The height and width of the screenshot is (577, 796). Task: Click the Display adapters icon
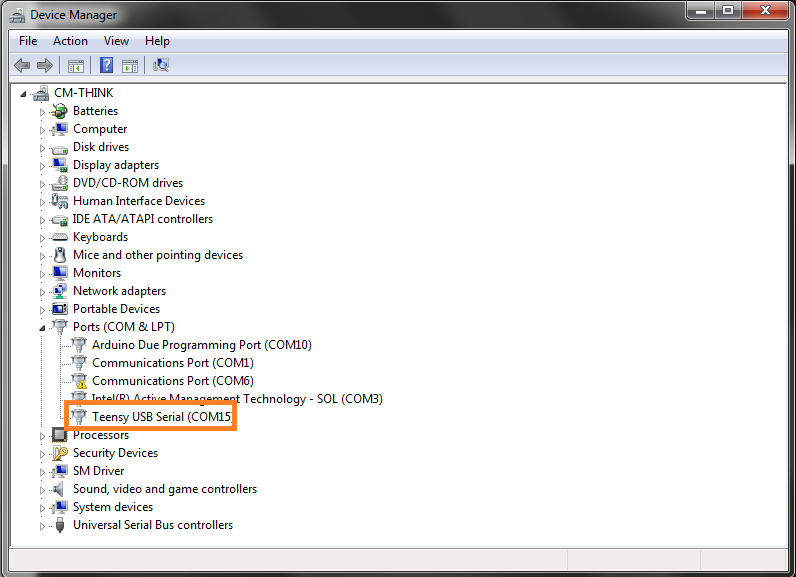[60, 165]
